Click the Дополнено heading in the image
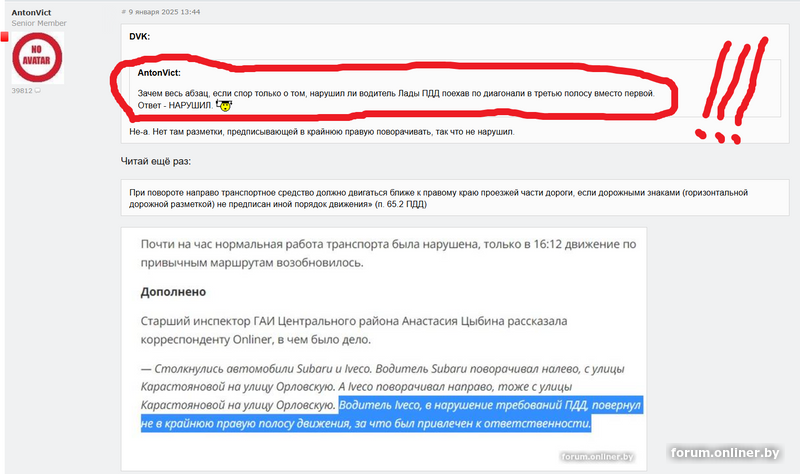Image resolution: width=800 pixels, height=474 pixels. (x=173, y=292)
